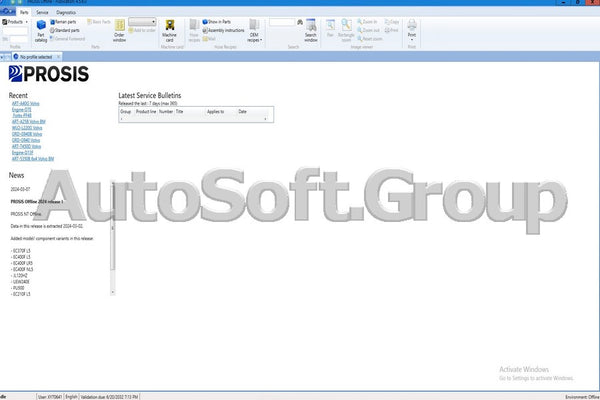Expand the Print dropdown arrow

coord(412,39)
